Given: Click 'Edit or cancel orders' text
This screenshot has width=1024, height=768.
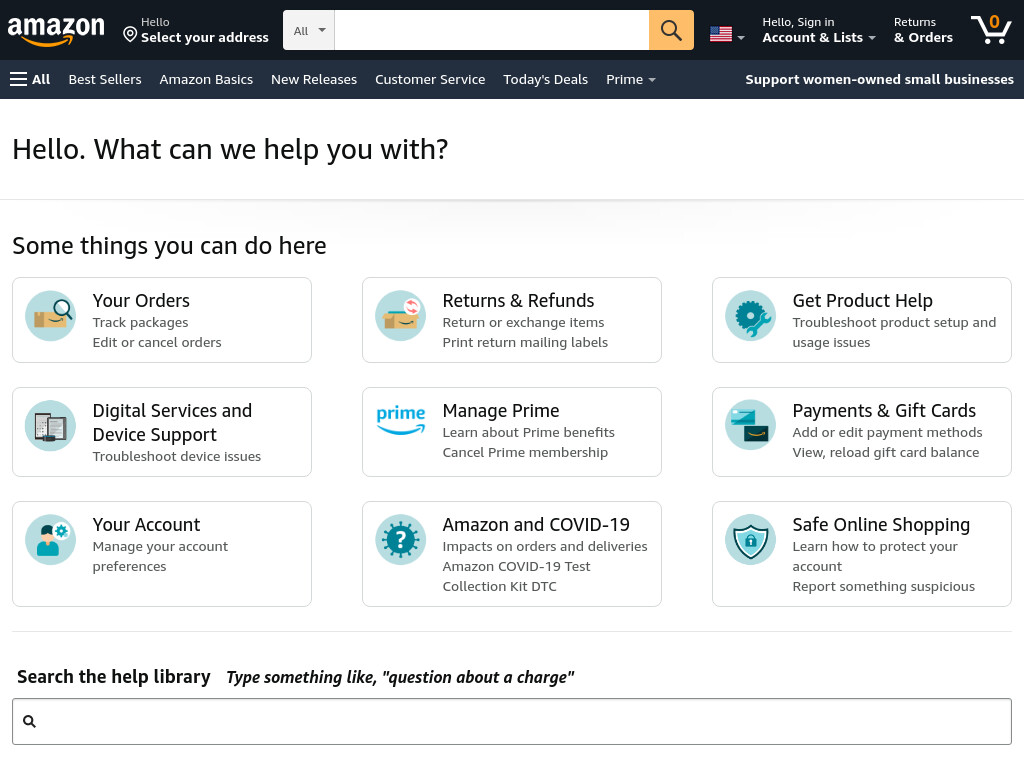Looking at the screenshot, I should 157,342.
